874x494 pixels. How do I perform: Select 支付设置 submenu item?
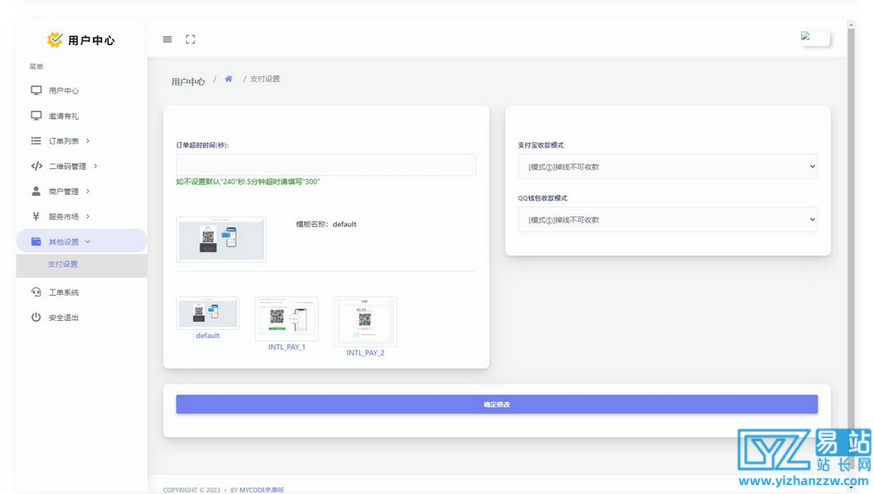(62, 264)
